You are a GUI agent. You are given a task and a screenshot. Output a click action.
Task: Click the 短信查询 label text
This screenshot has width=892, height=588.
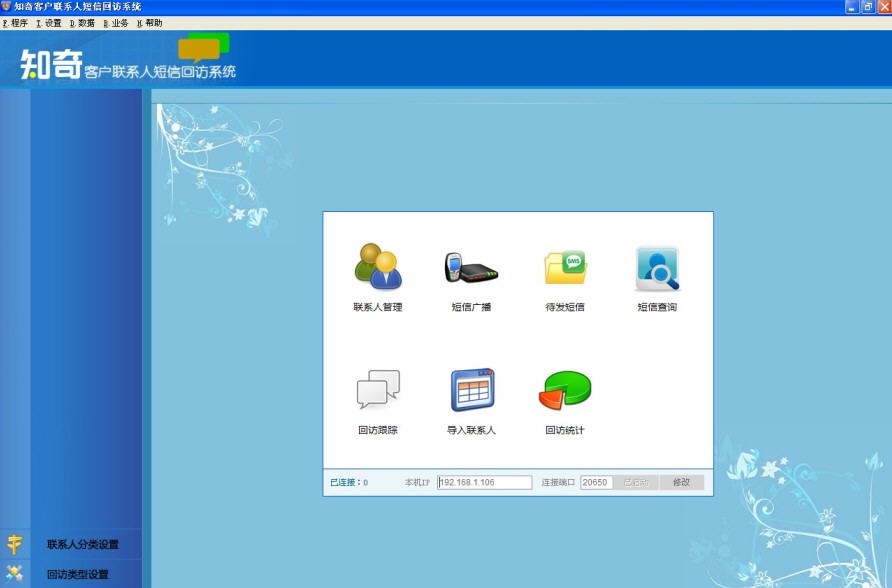(x=657, y=307)
